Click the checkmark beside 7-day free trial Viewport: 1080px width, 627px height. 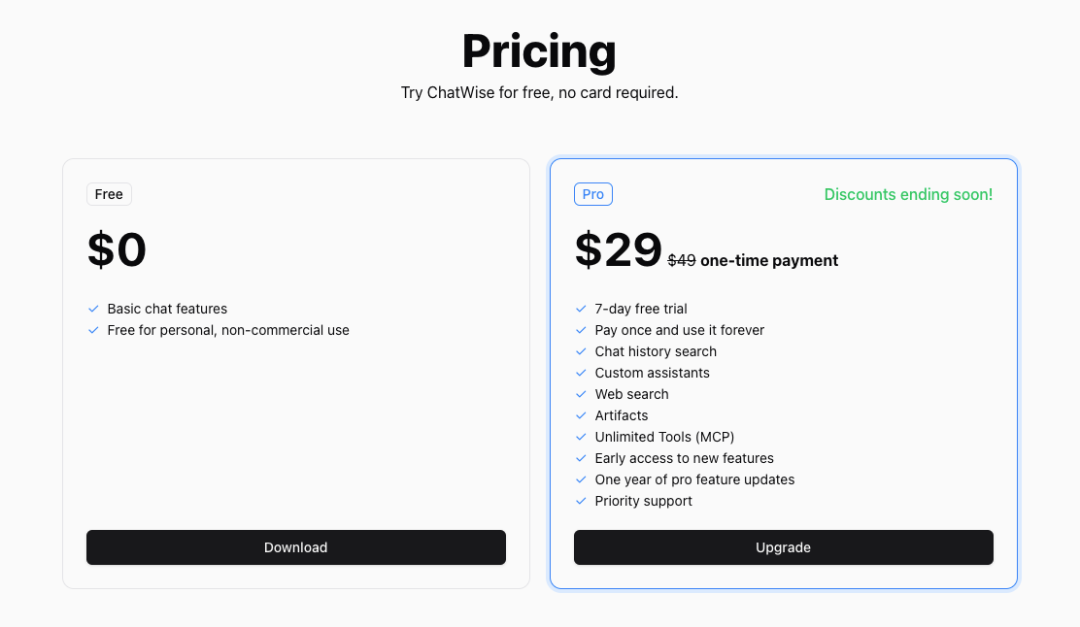(x=581, y=309)
